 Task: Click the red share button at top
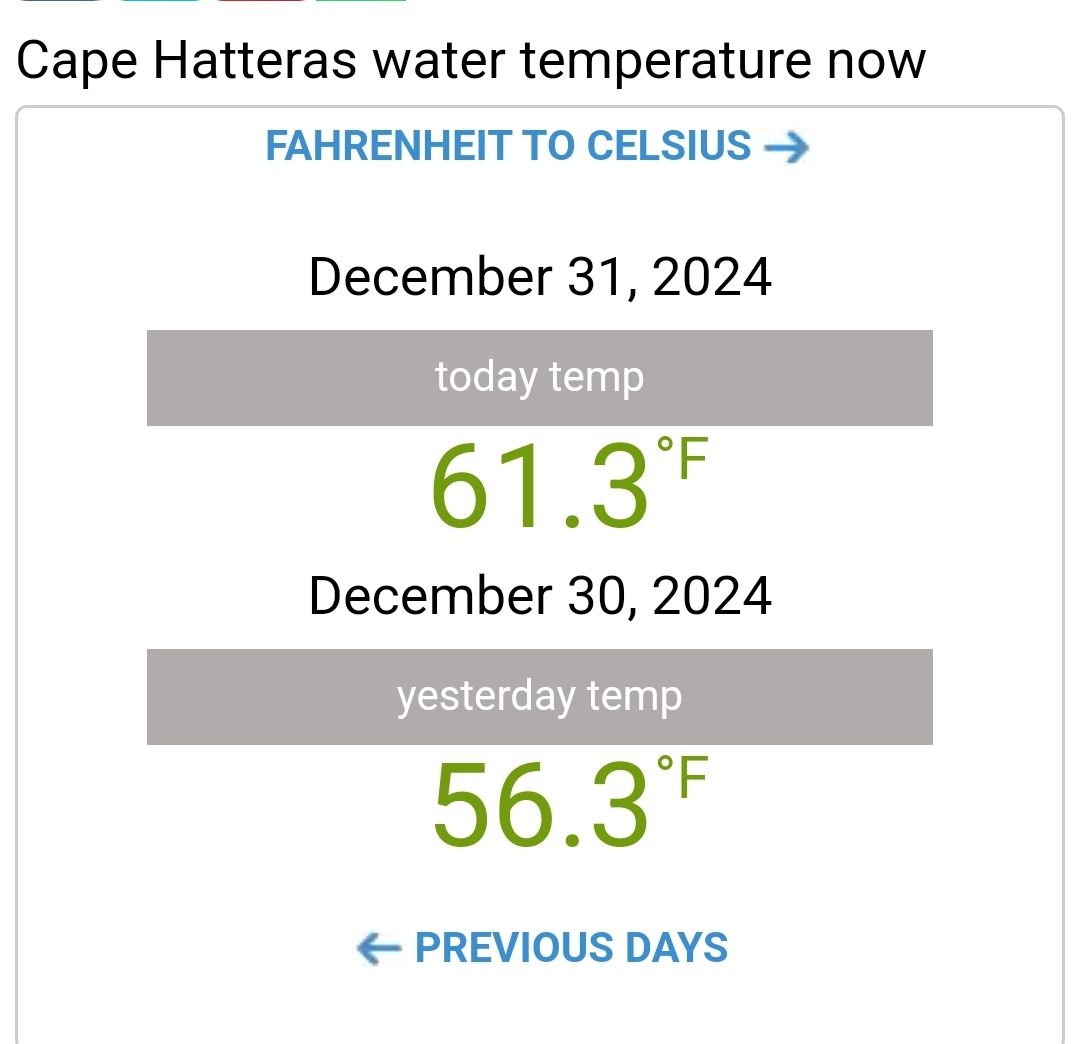pyautogui.click(x=260, y=1)
